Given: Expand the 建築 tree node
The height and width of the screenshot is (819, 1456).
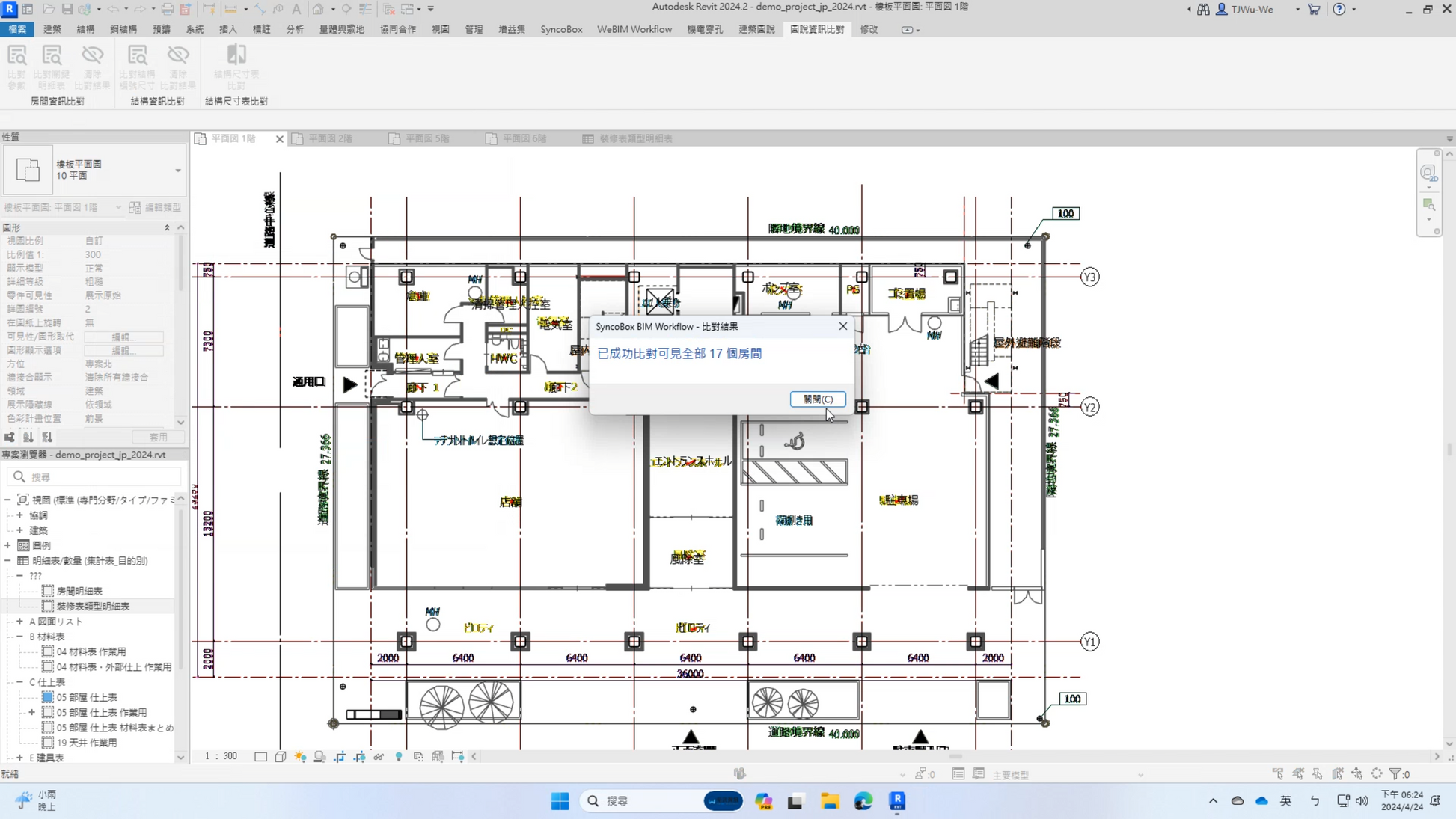Looking at the screenshot, I should coord(20,530).
